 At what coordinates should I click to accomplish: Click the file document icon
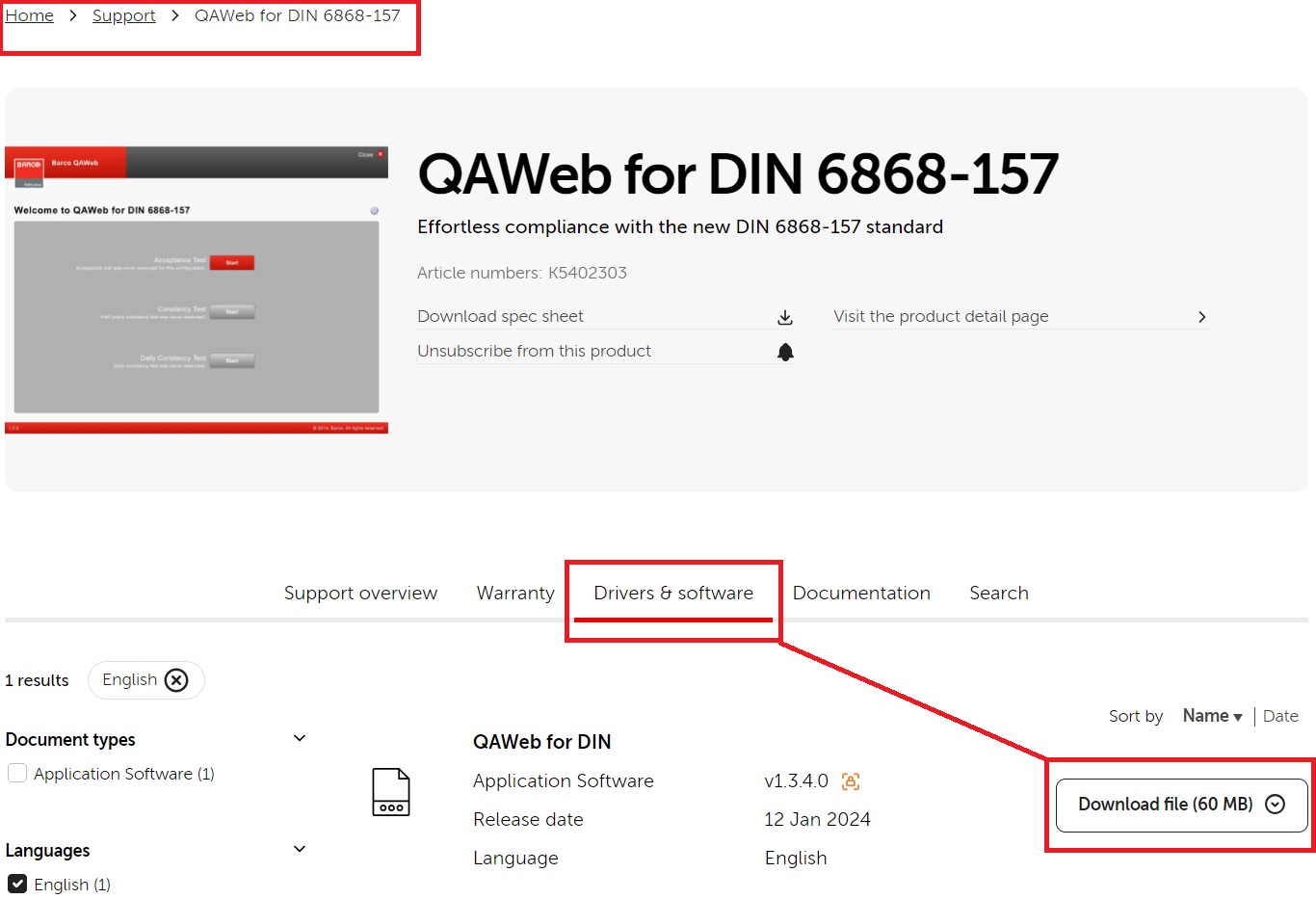click(x=391, y=792)
